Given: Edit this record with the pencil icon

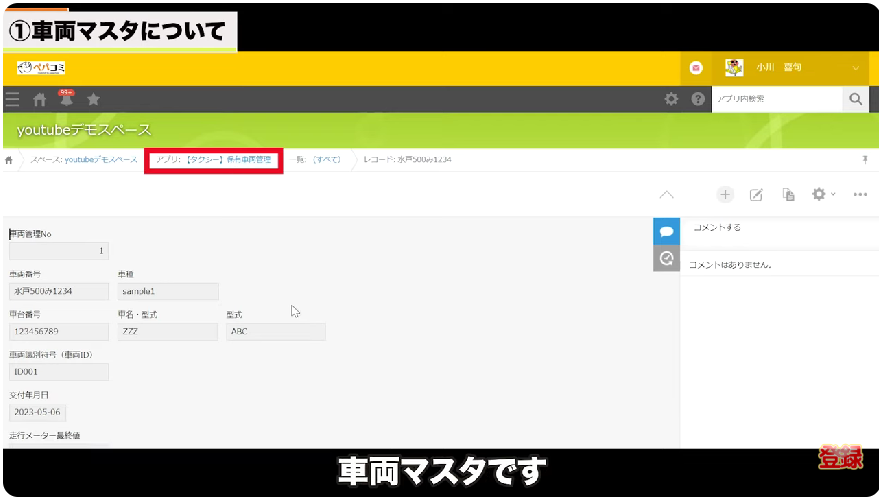Looking at the screenshot, I should coord(757,194).
